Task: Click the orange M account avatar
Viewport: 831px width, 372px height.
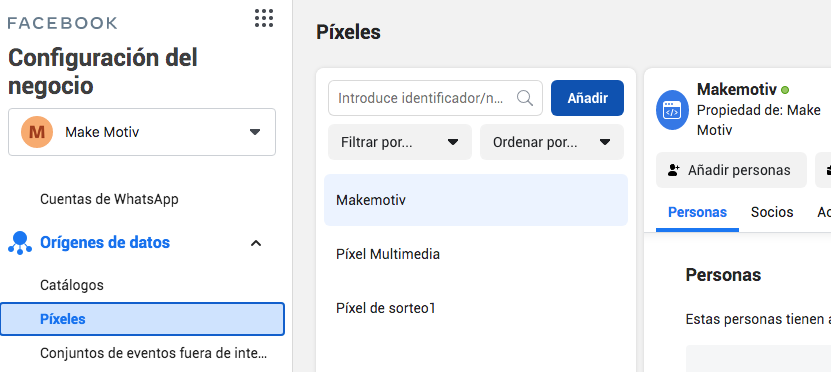Action: (x=37, y=132)
